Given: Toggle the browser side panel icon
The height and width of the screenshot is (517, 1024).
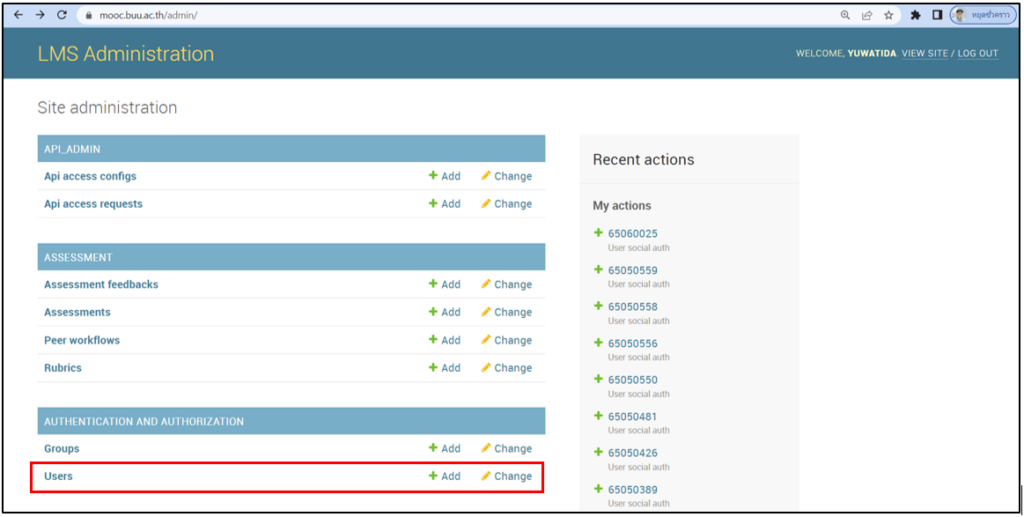Looking at the screenshot, I should [937, 15].
